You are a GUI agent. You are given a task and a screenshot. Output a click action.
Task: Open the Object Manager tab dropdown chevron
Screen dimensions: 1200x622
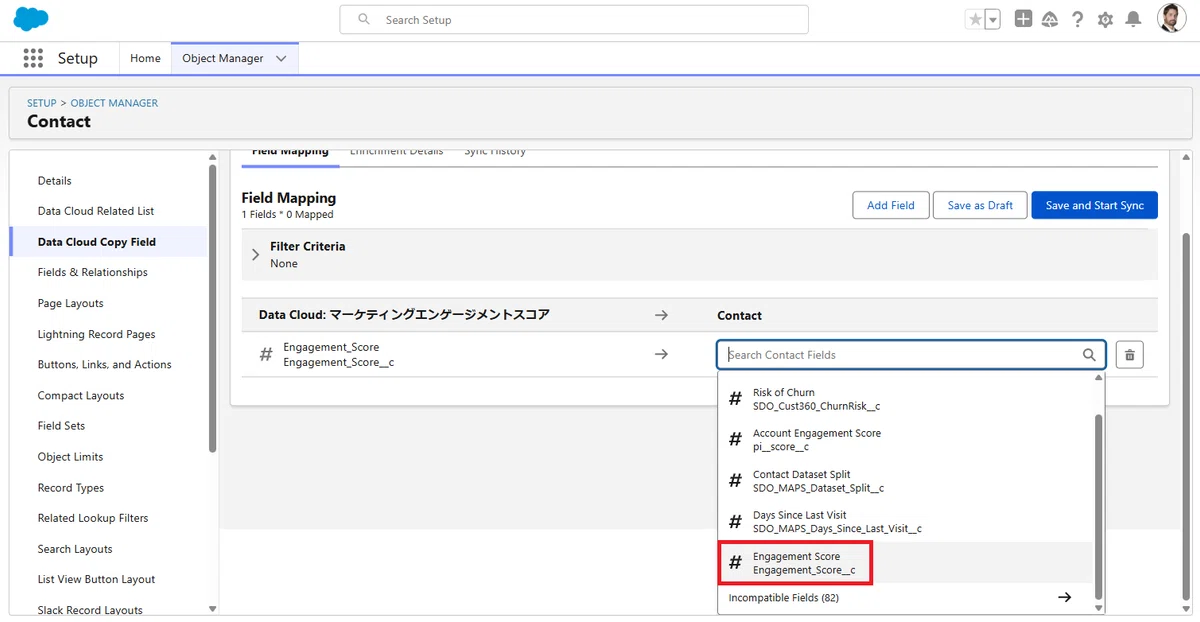pyautogui.click(x=281, y=58)
